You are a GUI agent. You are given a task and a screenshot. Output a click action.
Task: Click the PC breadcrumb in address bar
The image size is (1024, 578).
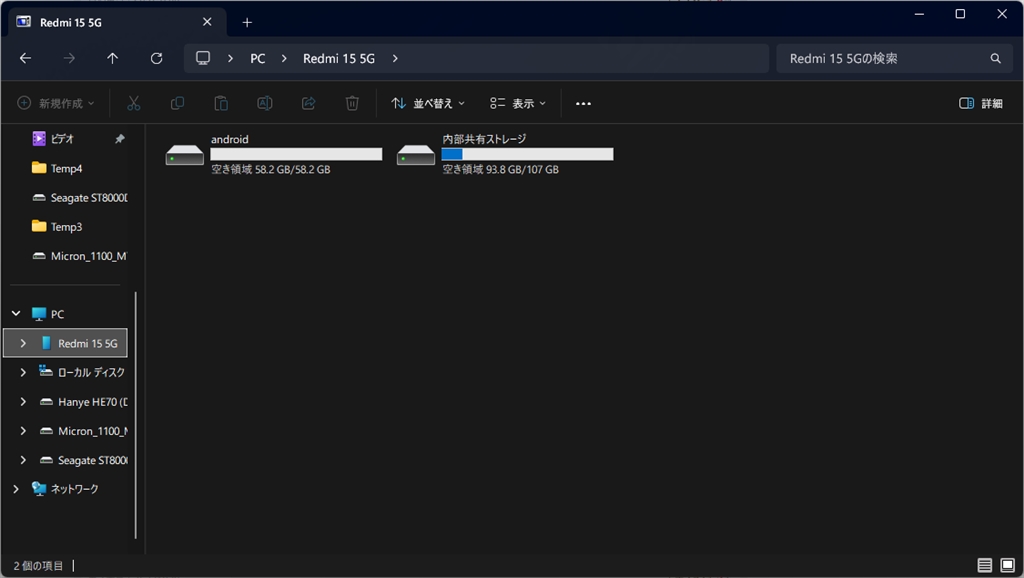tap(257, 58)
